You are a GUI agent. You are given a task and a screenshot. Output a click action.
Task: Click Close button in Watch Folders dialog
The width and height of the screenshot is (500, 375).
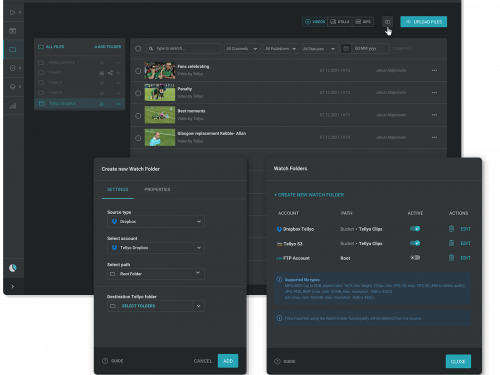tap(458, 361)
